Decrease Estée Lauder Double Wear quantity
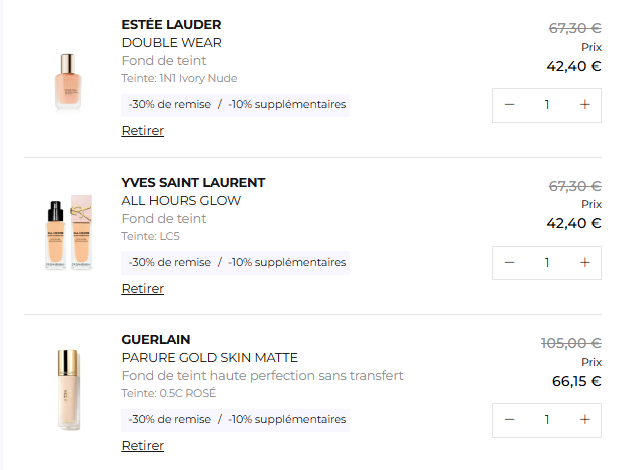Screen dimensions: 618x470 point(509,105)
